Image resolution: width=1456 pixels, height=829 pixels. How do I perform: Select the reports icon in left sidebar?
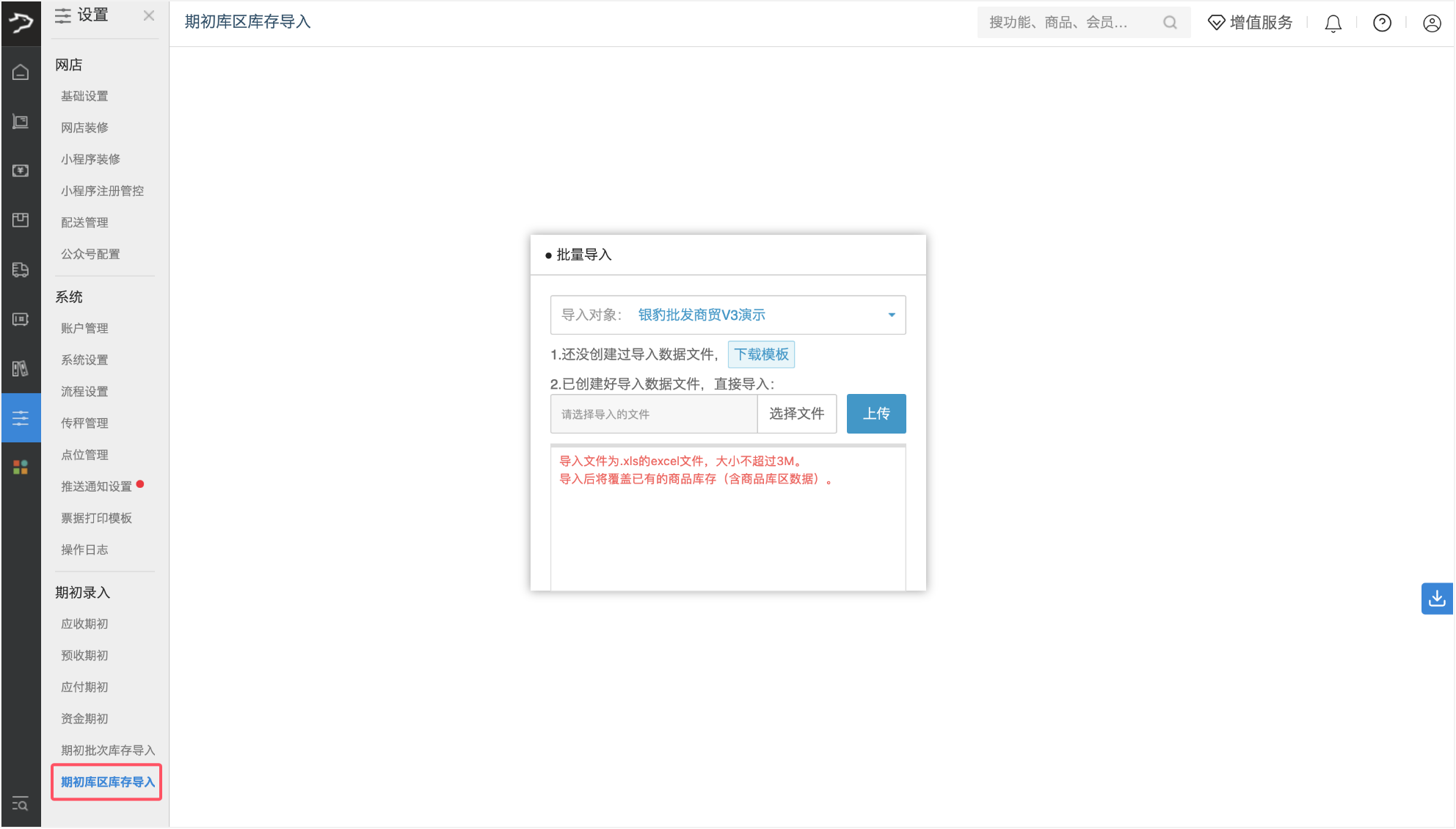(20, 368)
